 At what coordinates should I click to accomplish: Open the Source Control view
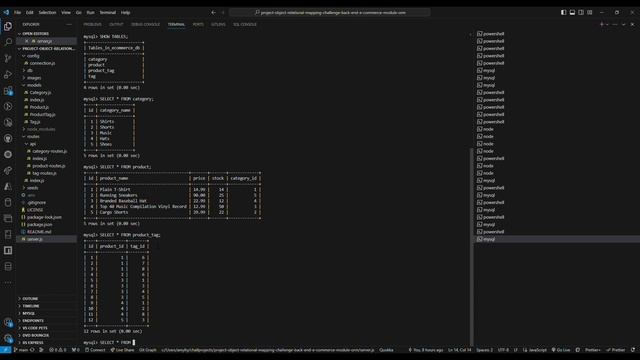(x=8, y=58)
